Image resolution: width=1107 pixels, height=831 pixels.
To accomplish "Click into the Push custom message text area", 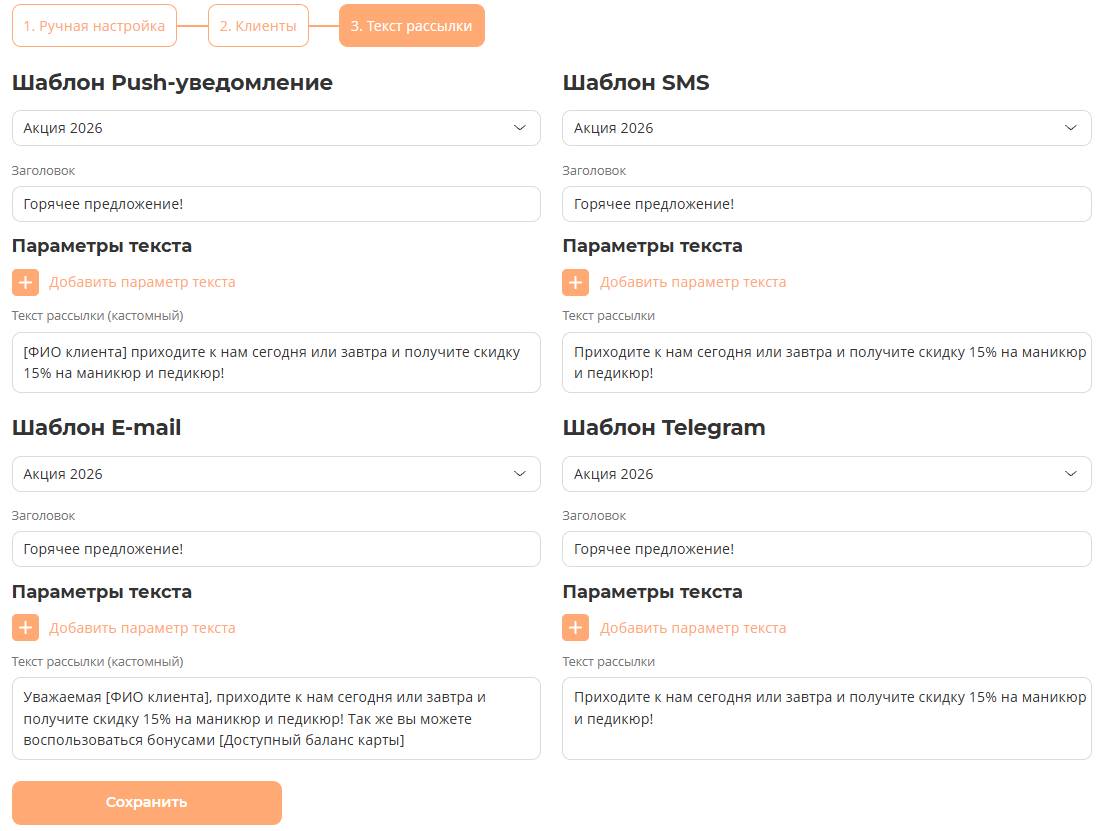I will [276, 362].
